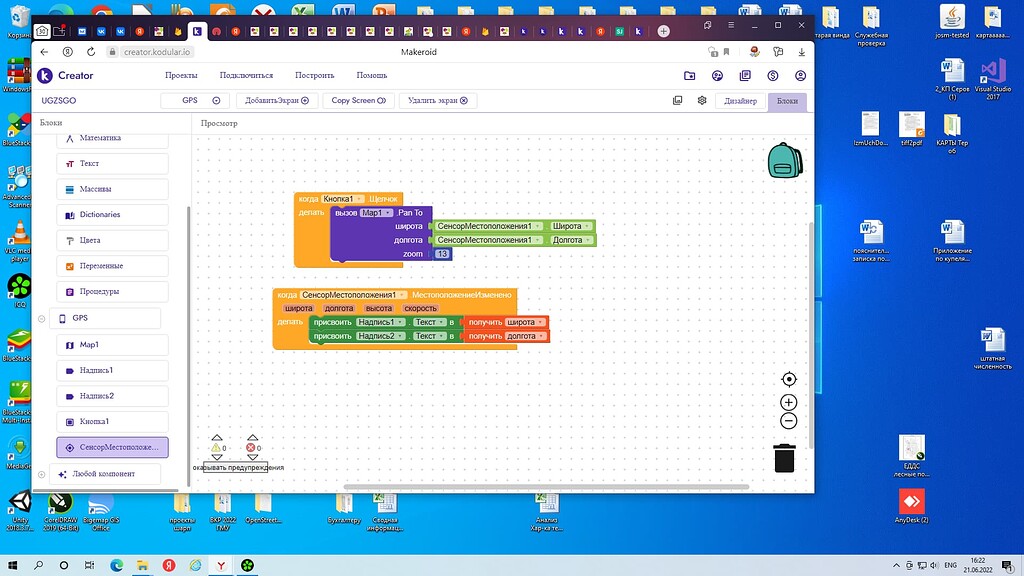Open the Построить menu
The width and height of the screenshot is (1024, 576).
[314, 76]
